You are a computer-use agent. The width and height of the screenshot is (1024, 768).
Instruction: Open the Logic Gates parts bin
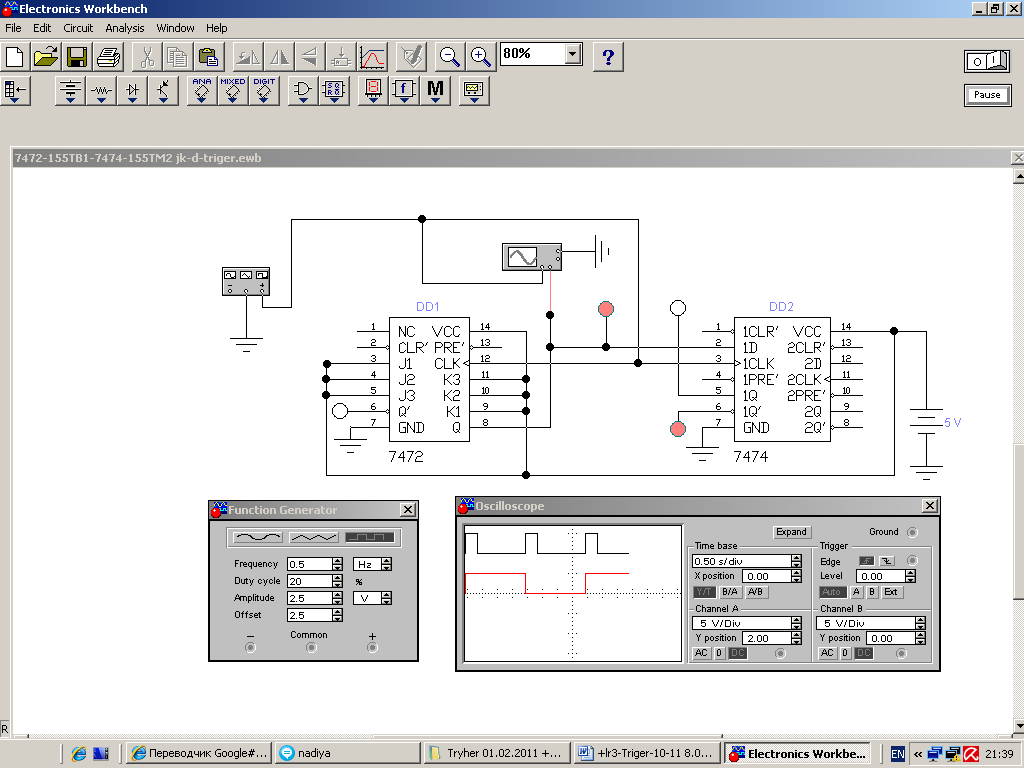point(302,91)
